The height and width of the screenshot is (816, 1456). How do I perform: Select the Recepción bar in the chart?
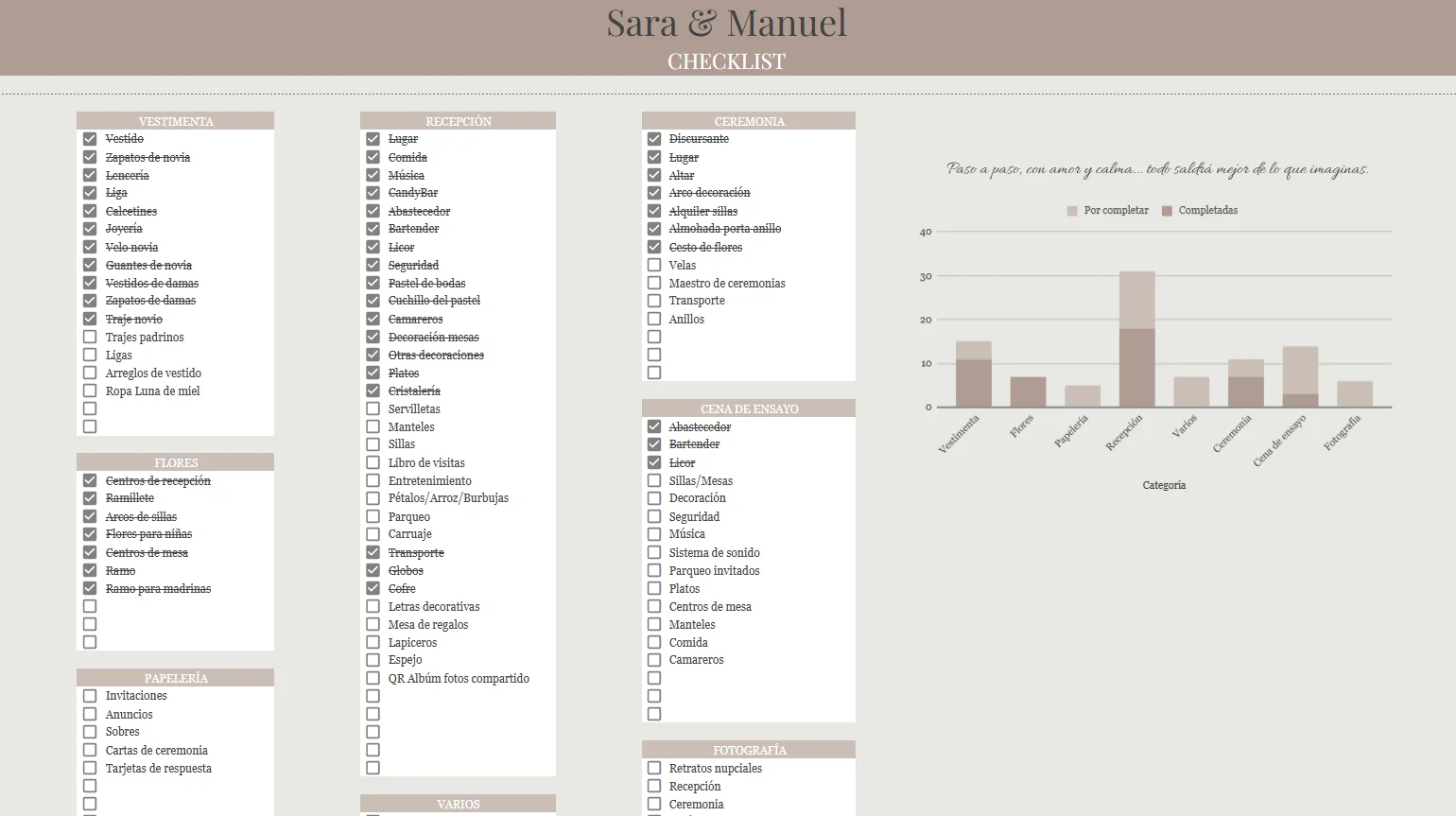point(1137,339)
